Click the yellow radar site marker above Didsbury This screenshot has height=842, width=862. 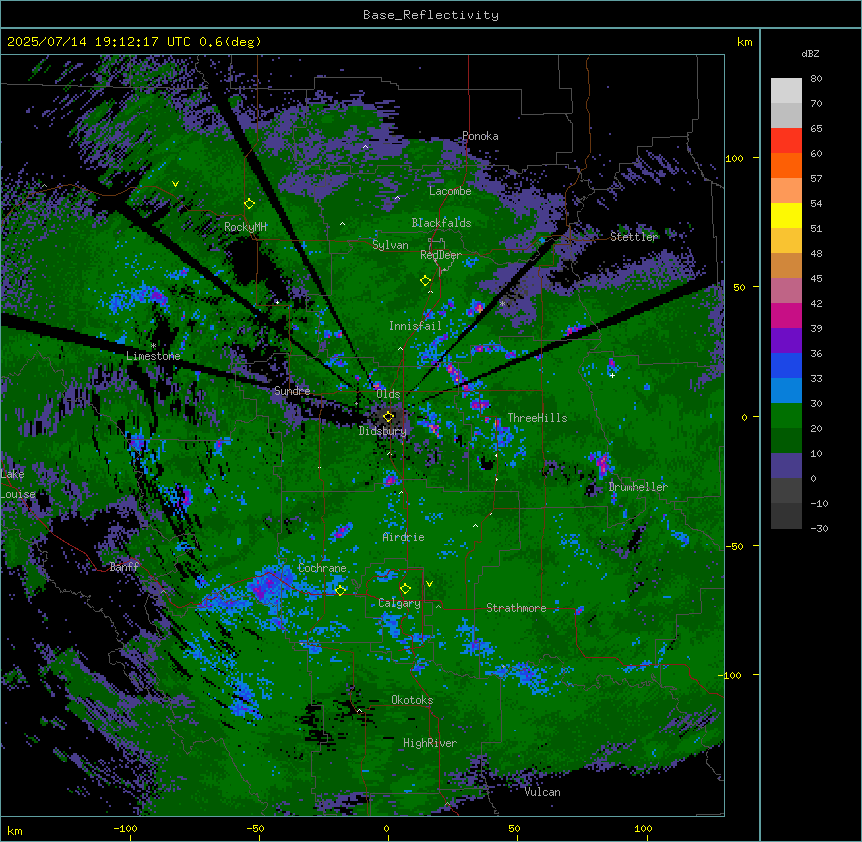[389, 417]
